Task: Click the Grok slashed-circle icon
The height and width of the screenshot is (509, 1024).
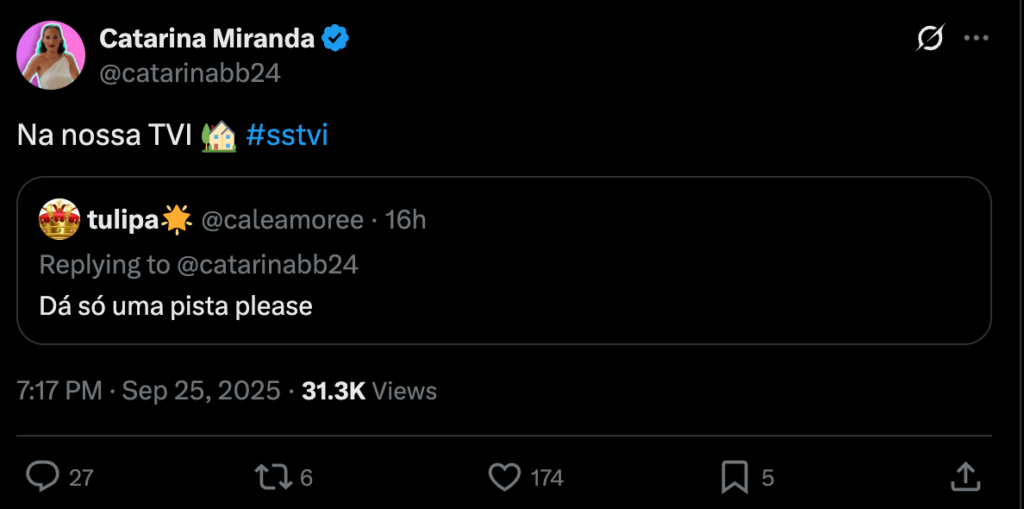Action: (x=929, y=39)
